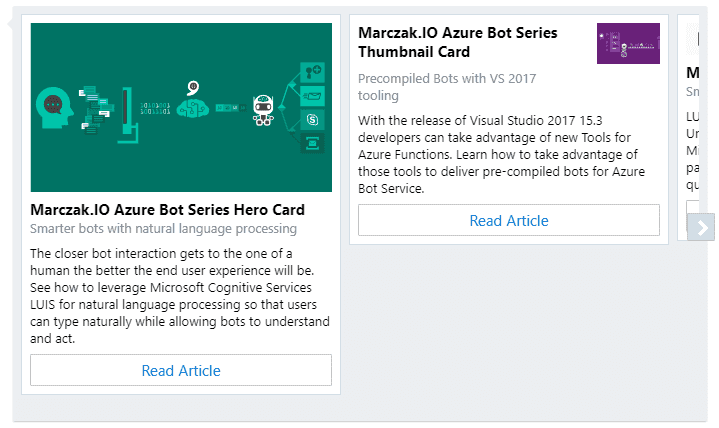Click the talking head icon in hero image
The image size is (719, 428).
53,104
